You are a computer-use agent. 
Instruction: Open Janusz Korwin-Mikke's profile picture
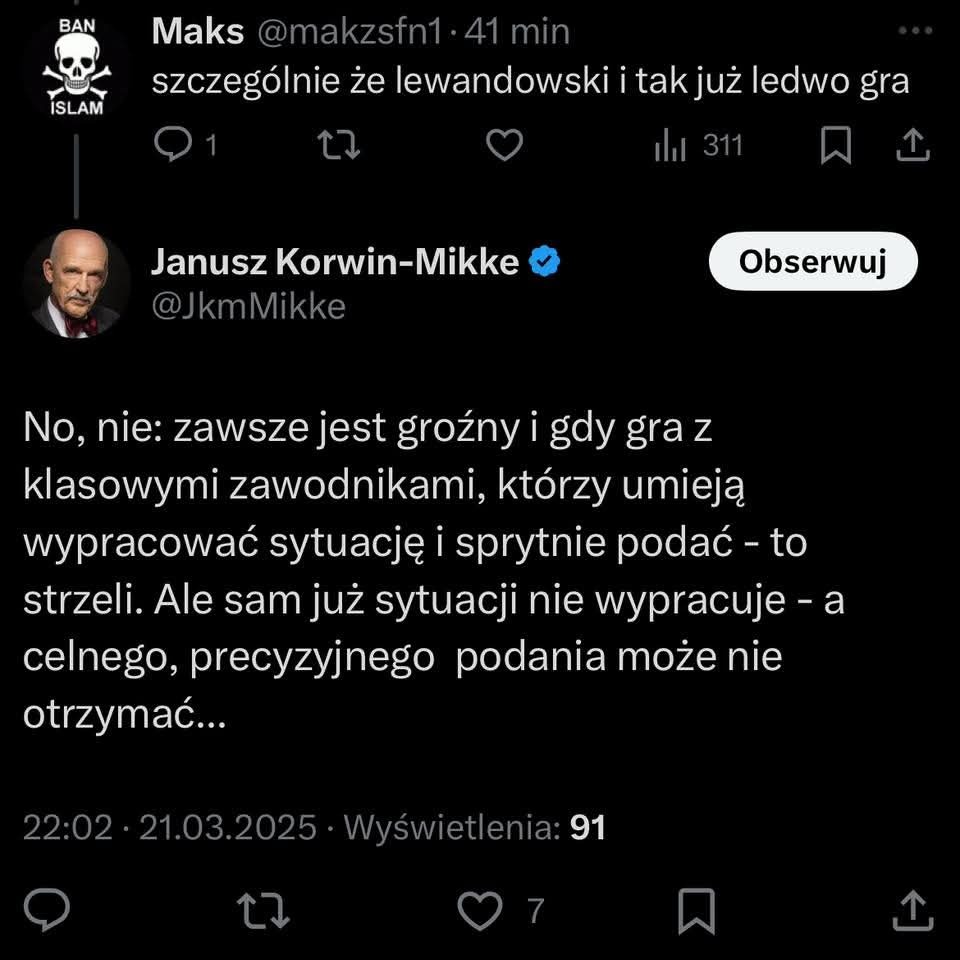(77, 283)
